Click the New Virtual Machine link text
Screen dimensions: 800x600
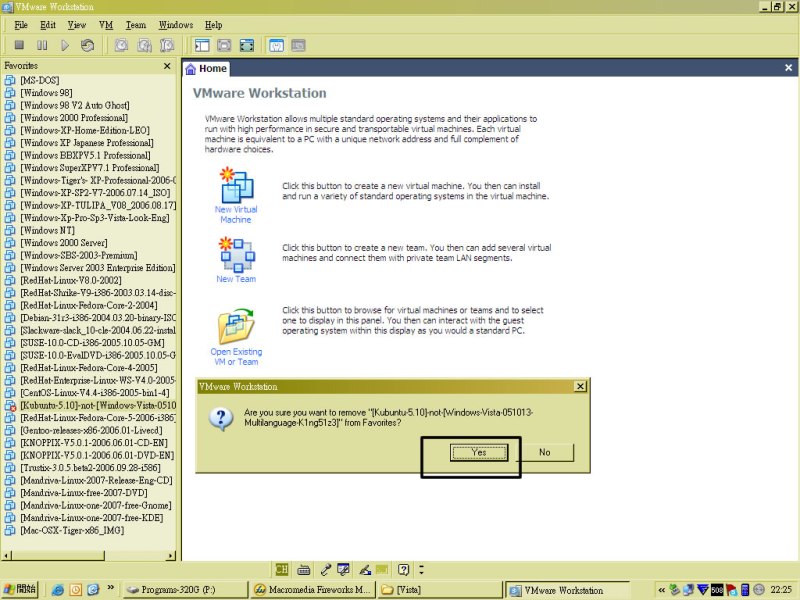coord(236,214)
